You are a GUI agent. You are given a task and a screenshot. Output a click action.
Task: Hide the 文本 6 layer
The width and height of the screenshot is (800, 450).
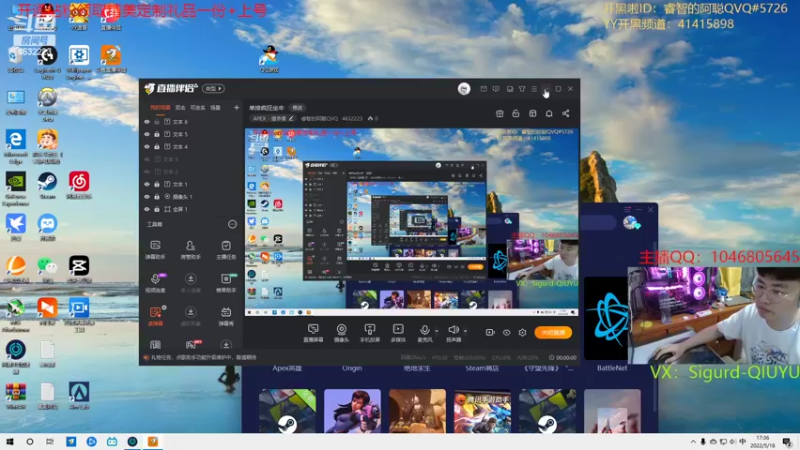[x=147, y=122]
